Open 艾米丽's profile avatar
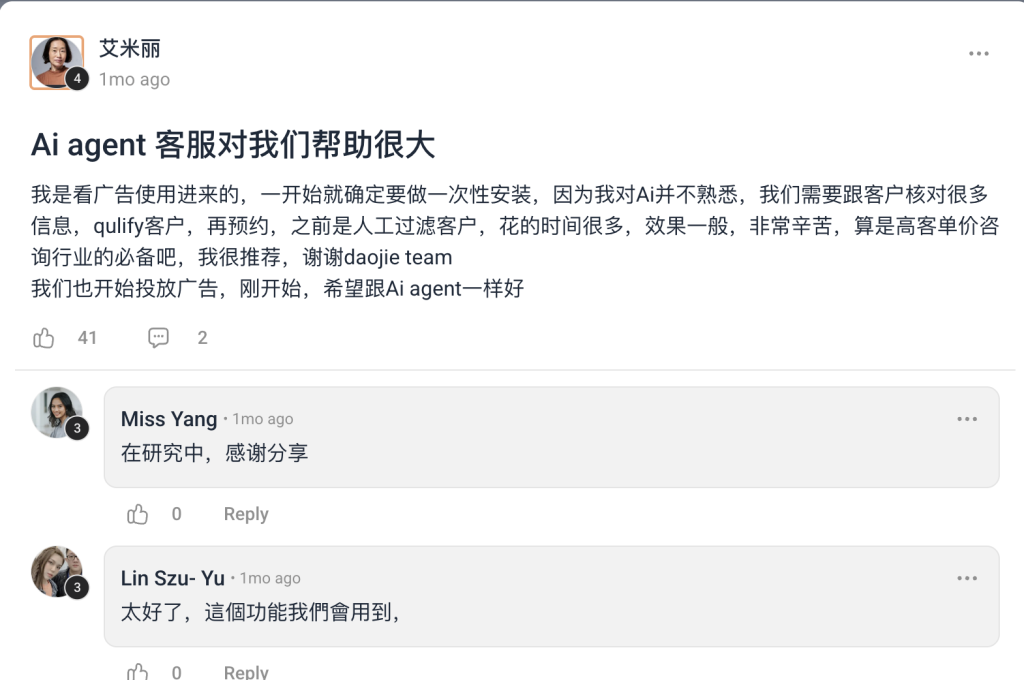The height and width of the screenshot is (680, 1024). tap(57, 62)
